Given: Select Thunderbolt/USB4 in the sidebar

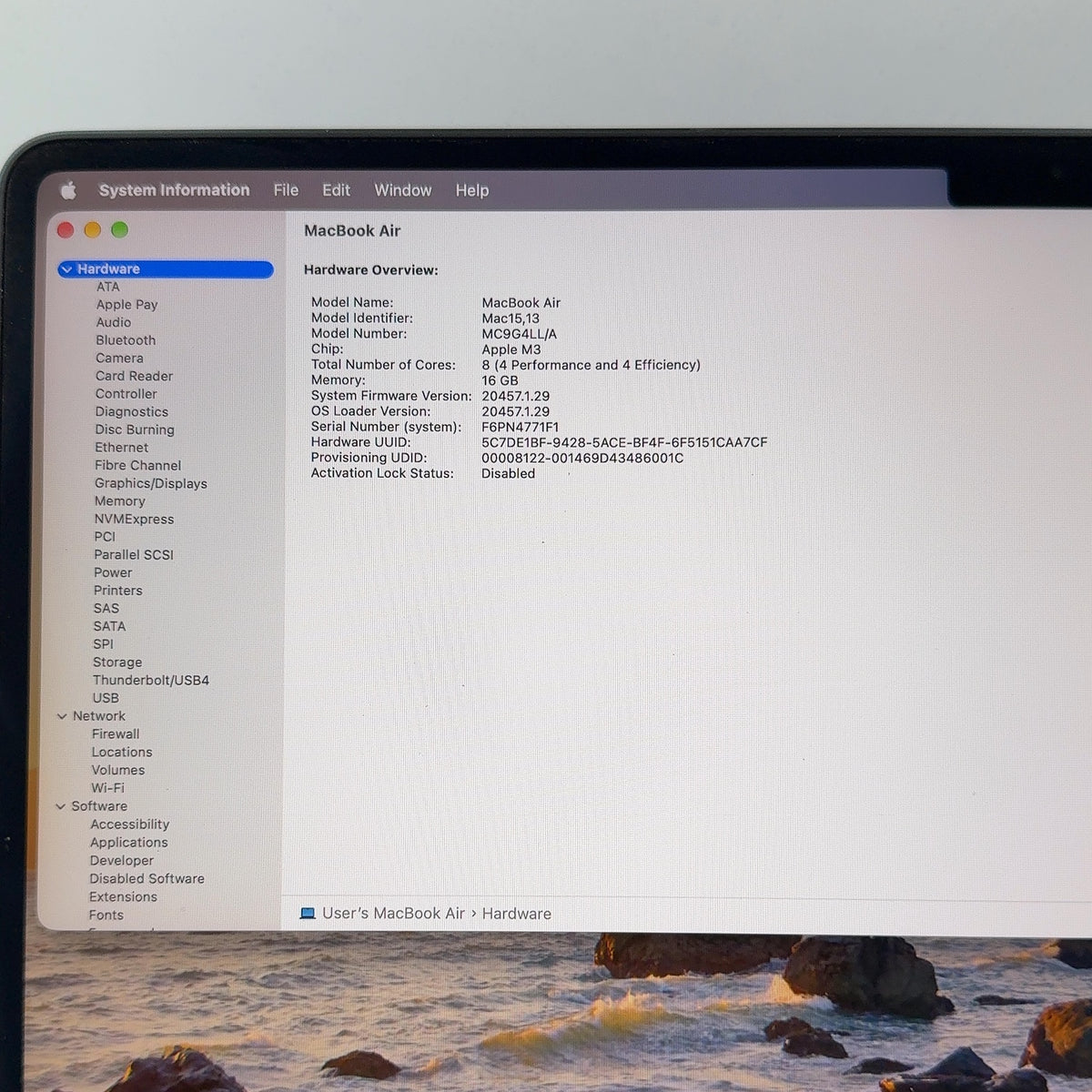Looking at the screenshot, I should click(x=150, y=680).
